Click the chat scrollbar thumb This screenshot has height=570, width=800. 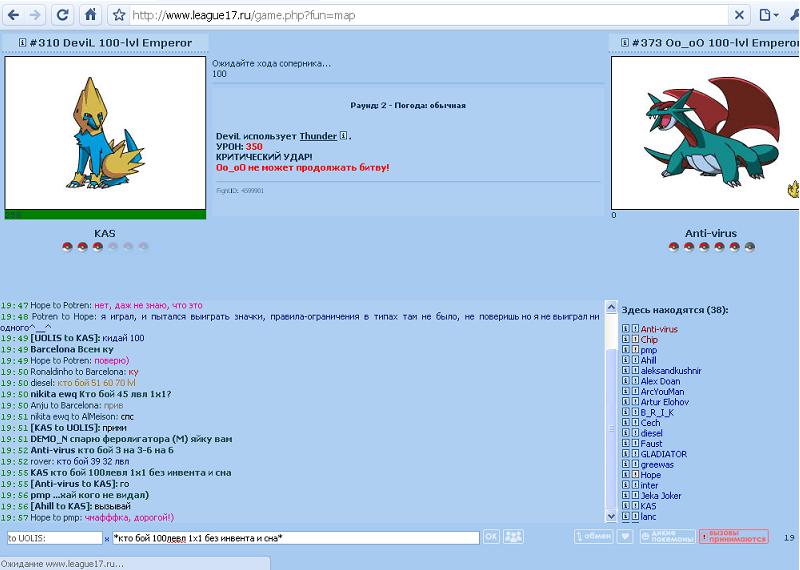coord(611,429)
